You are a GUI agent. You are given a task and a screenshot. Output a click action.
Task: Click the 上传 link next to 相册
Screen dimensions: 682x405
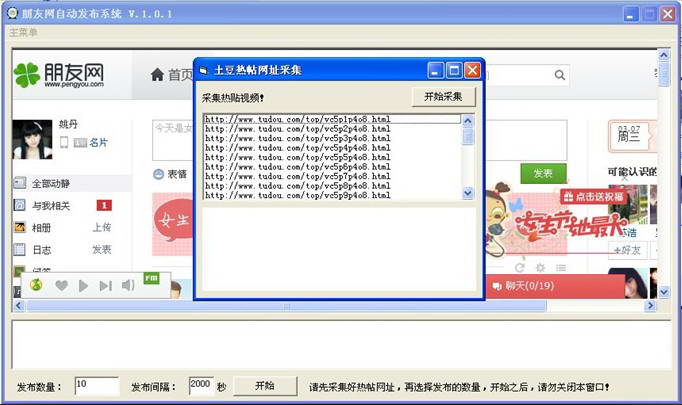102,227
